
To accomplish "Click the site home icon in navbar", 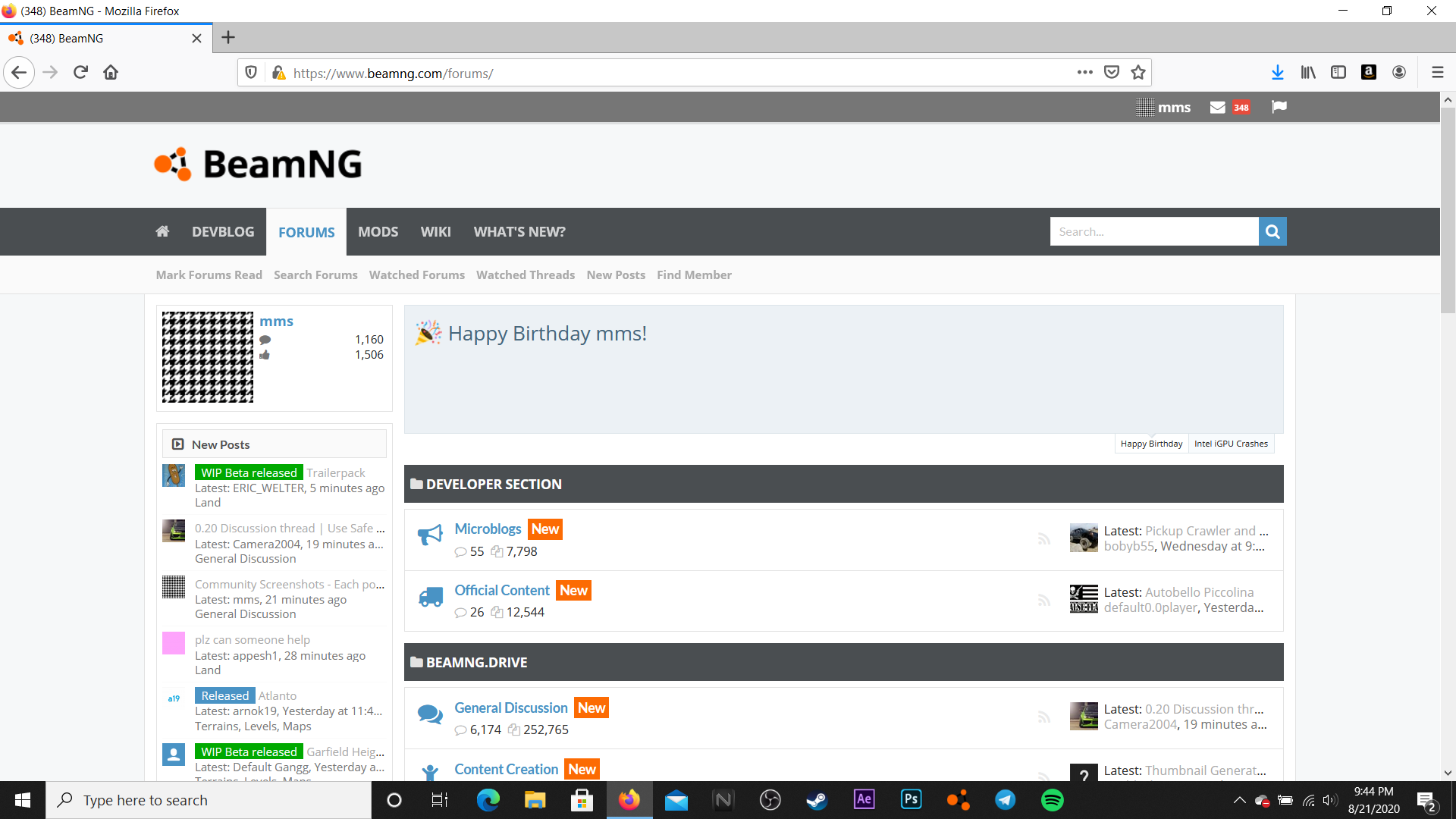I will coord(162,231).
